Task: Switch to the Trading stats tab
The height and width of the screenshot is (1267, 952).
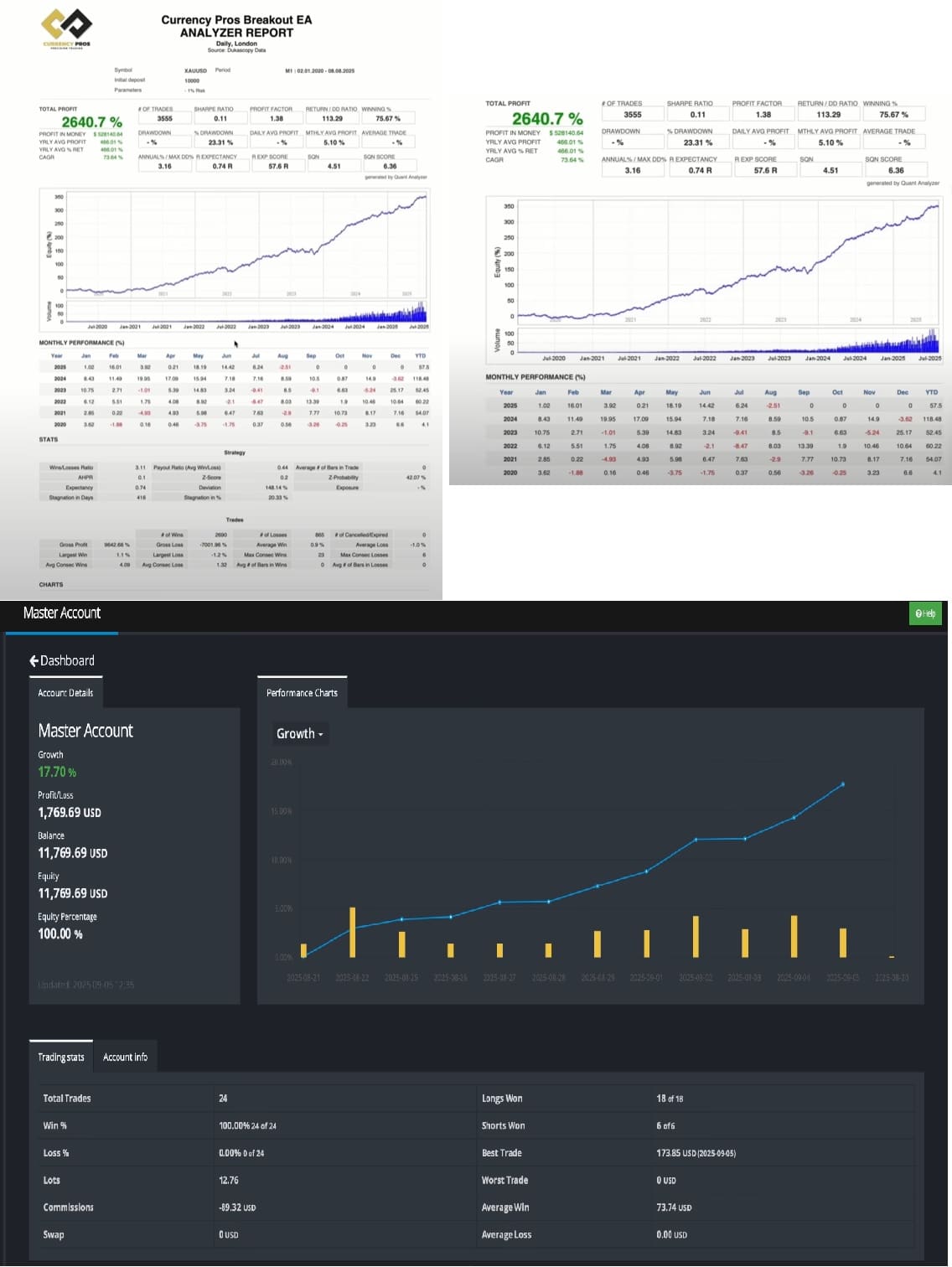Action: click(61, 1057)
